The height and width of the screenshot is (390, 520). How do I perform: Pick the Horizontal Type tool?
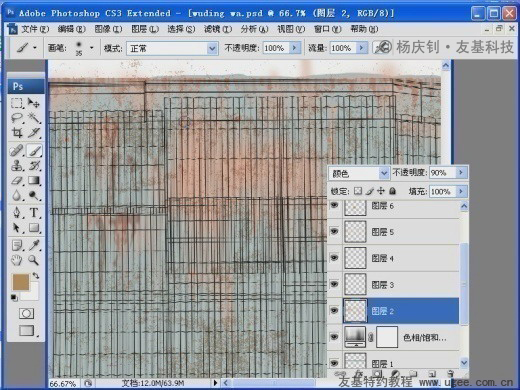(34, 212)
